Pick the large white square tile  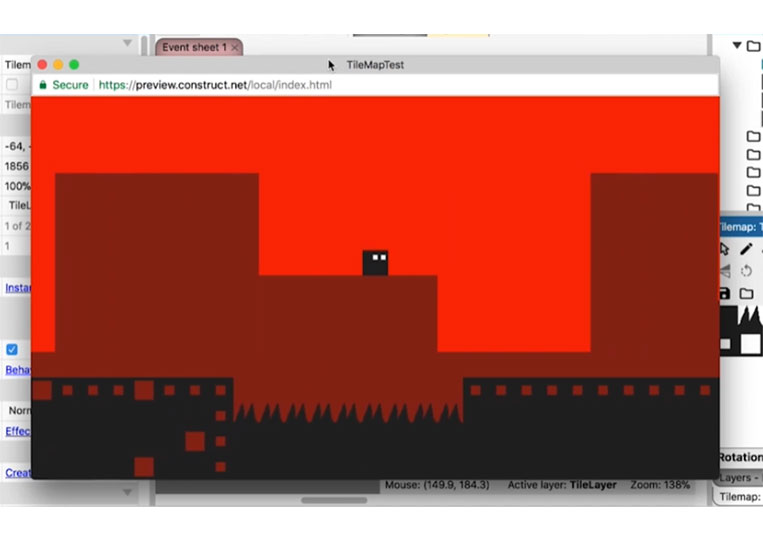coord(751,344)
